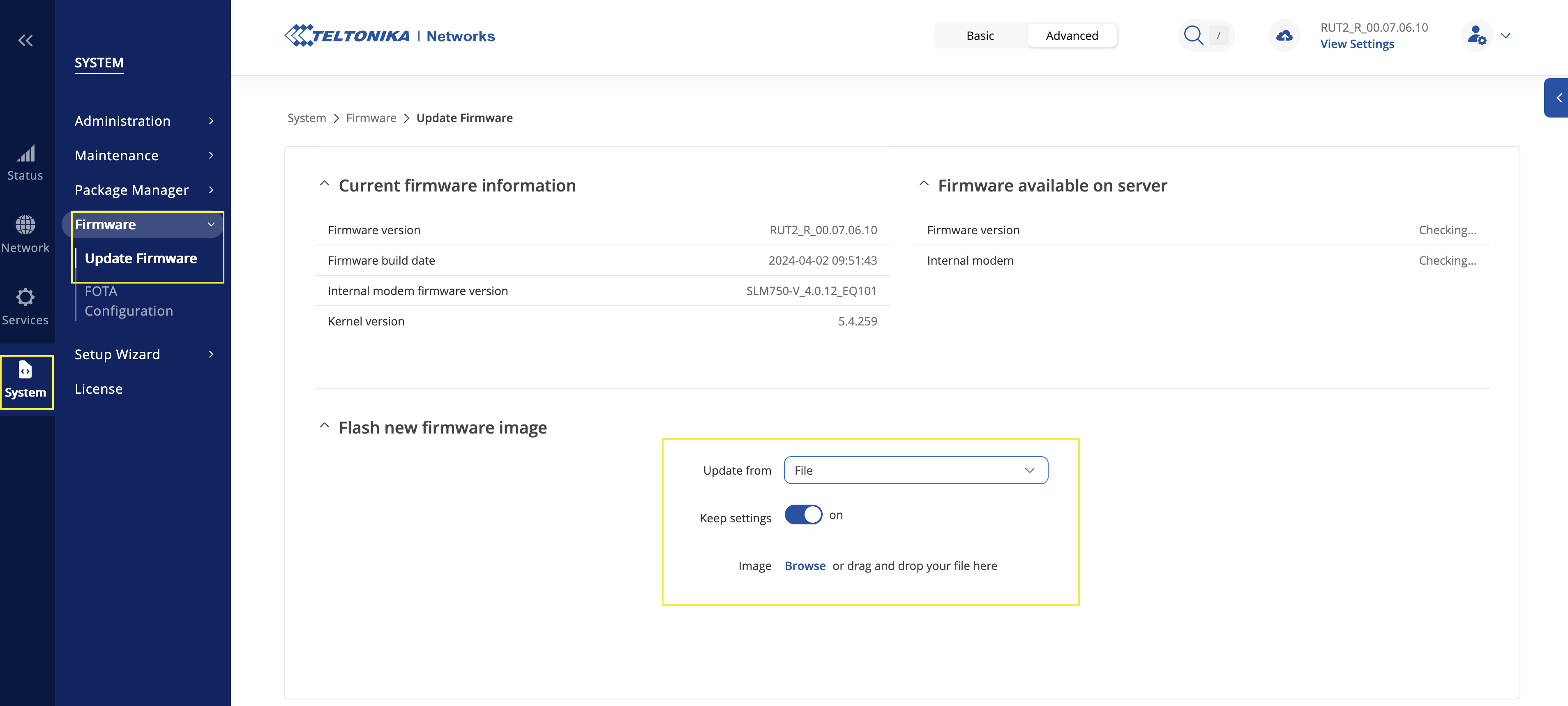This screenshot has width=1568, height=706.
Task: Click the search magnifier icon
Action: [1192, 36]
